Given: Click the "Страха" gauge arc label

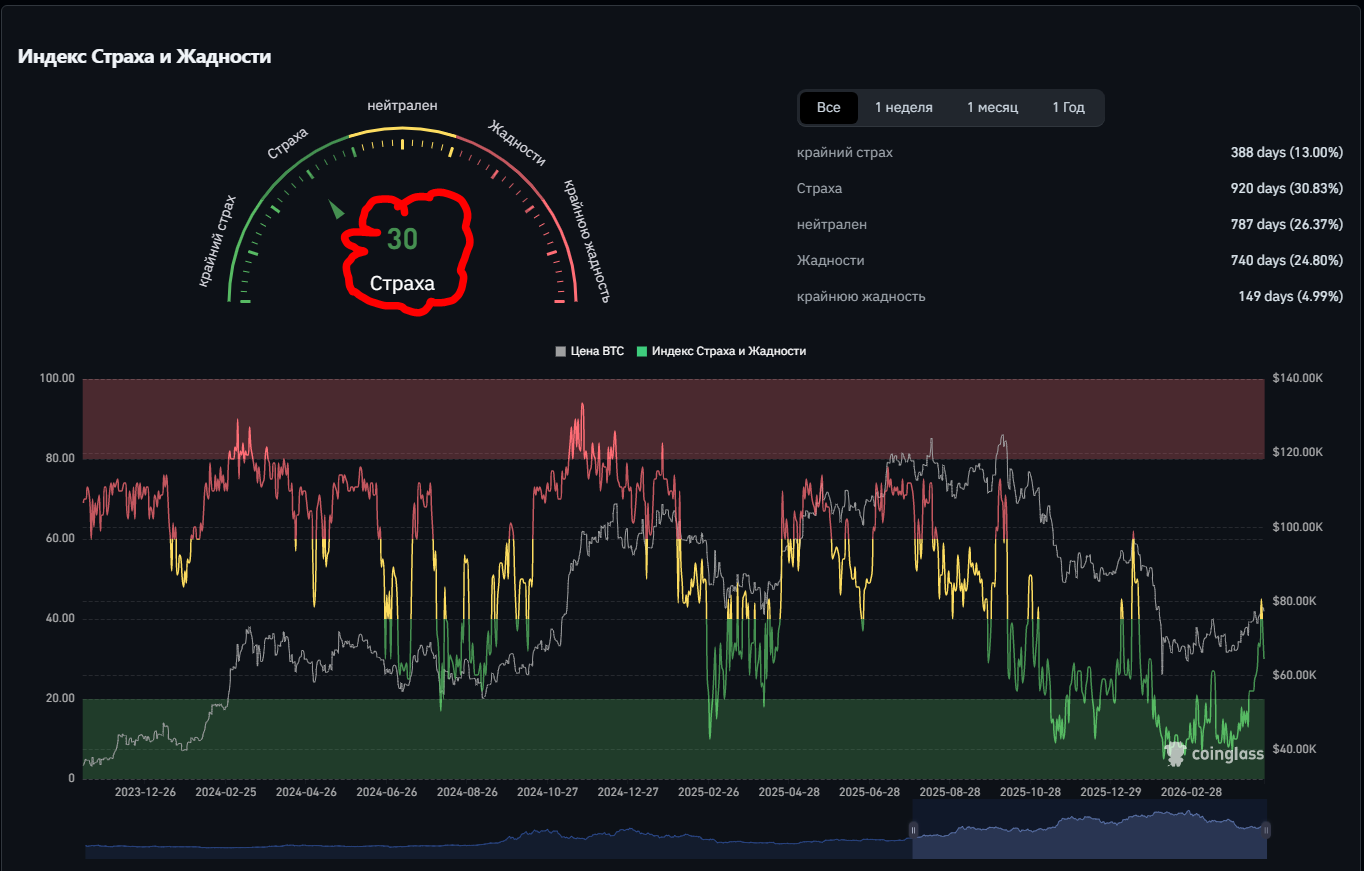Looking at the screenshot, I should [x=287, y=144].
